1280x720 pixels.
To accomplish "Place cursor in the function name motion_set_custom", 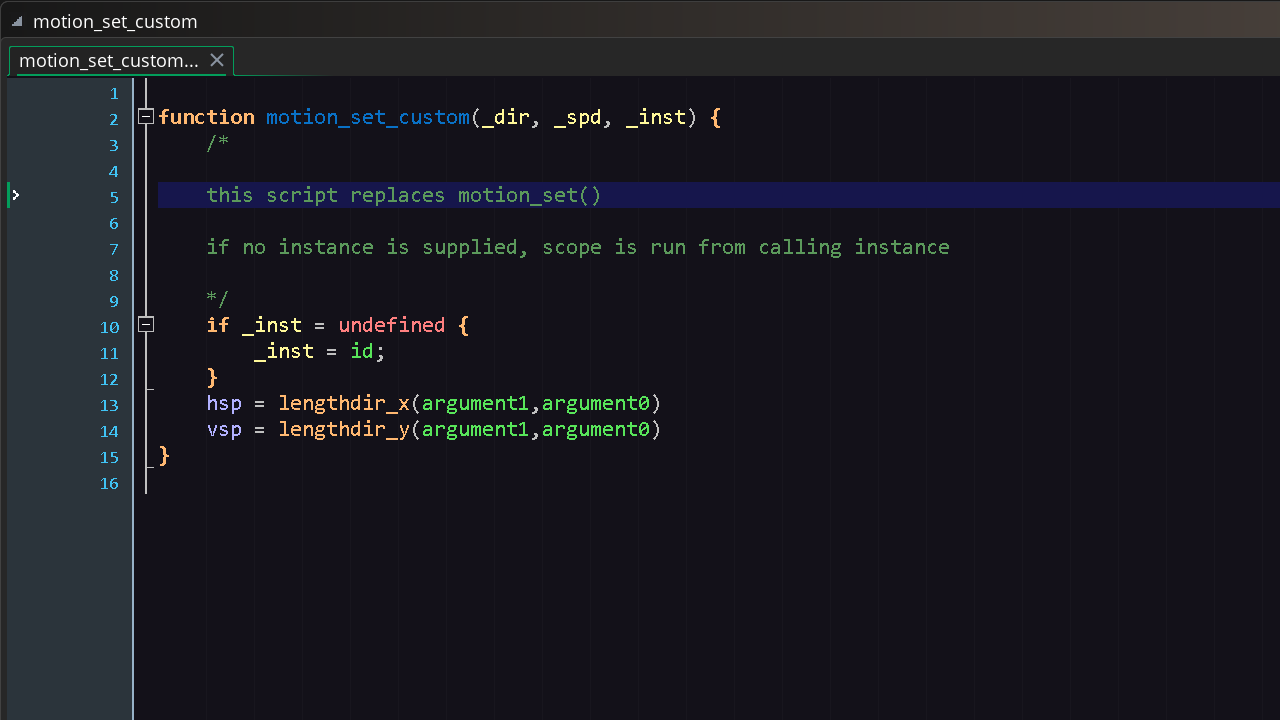I will point(367,117).
